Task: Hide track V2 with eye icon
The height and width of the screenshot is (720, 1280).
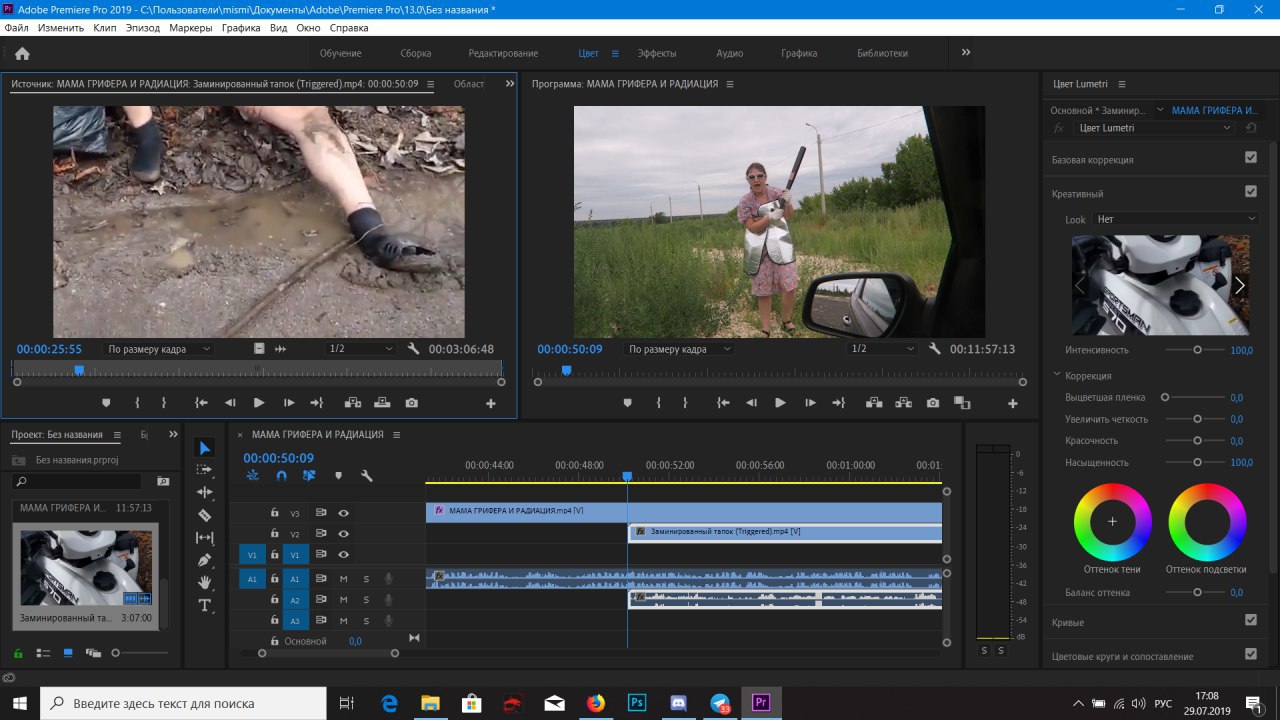Action: coord(343,534)
